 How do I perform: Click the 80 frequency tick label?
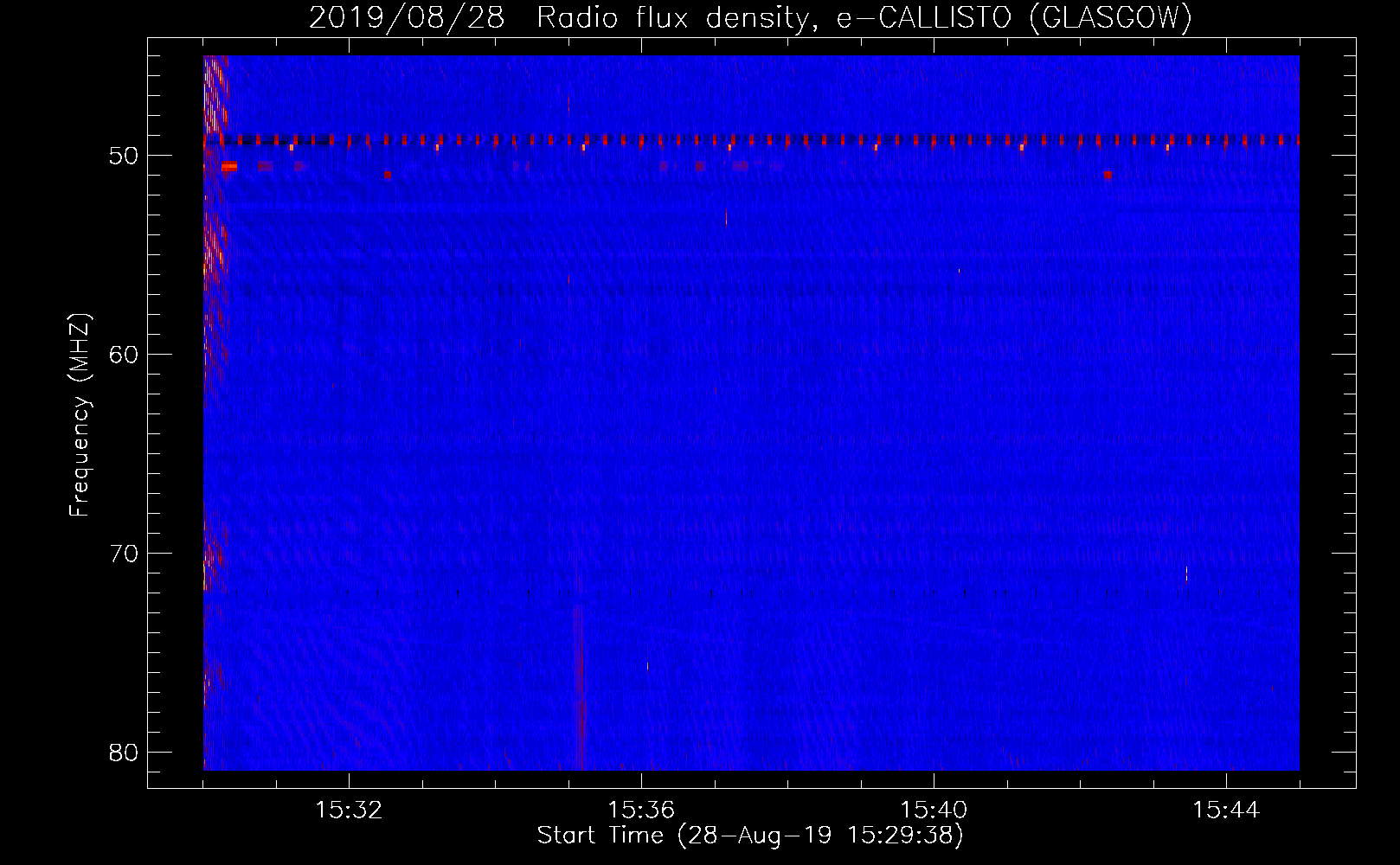(124, 753)
